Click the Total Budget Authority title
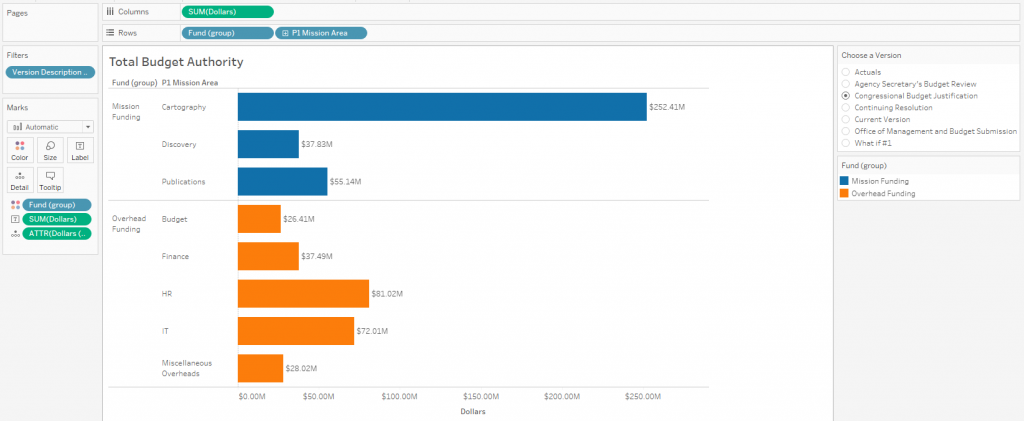 176,62
